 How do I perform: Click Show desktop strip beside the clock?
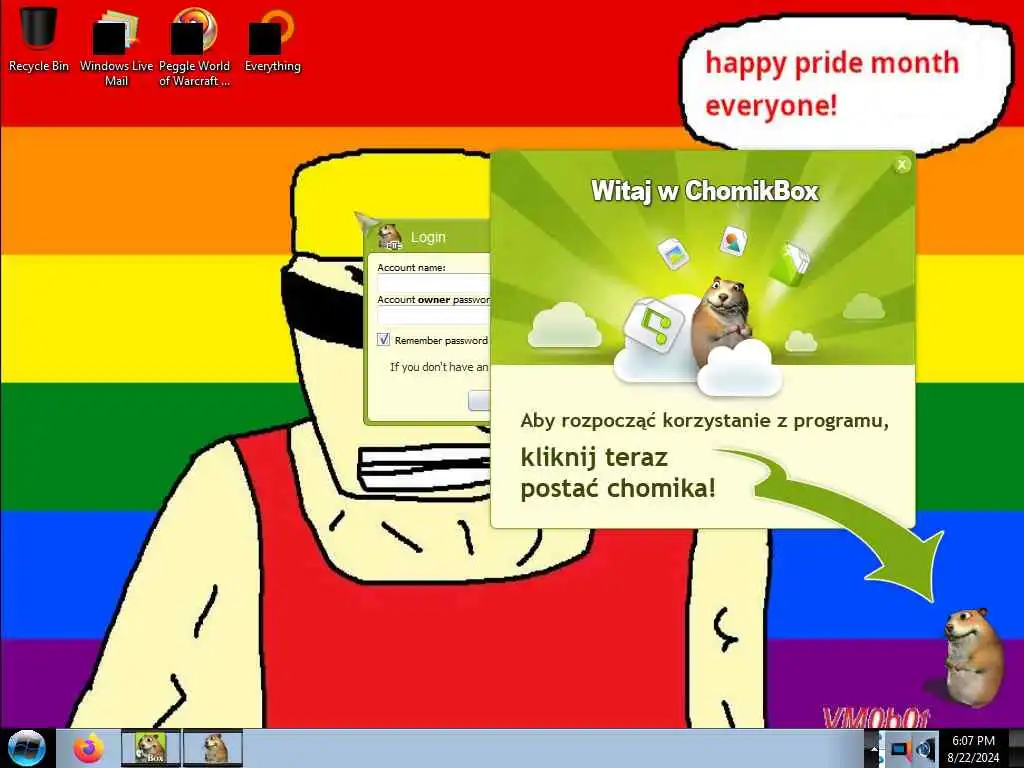tap(1016, 748)
